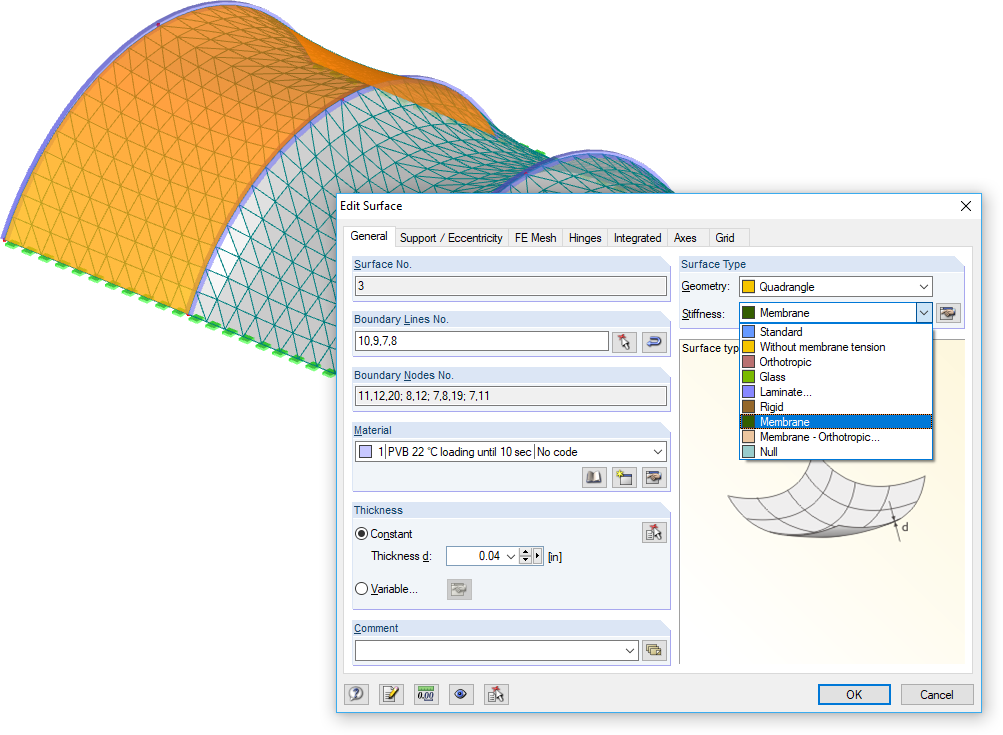
Task: Click the eye view icon at dialog bottom
Action: point(461,694)
